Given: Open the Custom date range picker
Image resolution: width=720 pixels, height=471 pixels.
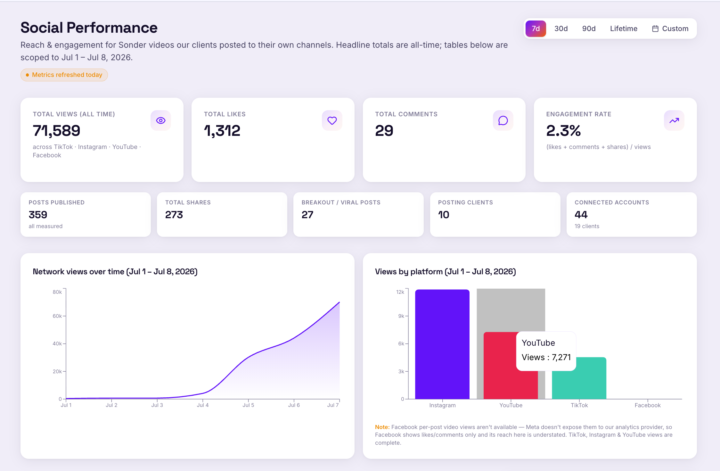Looking at the screenshot, I should [x=670, y=28].
